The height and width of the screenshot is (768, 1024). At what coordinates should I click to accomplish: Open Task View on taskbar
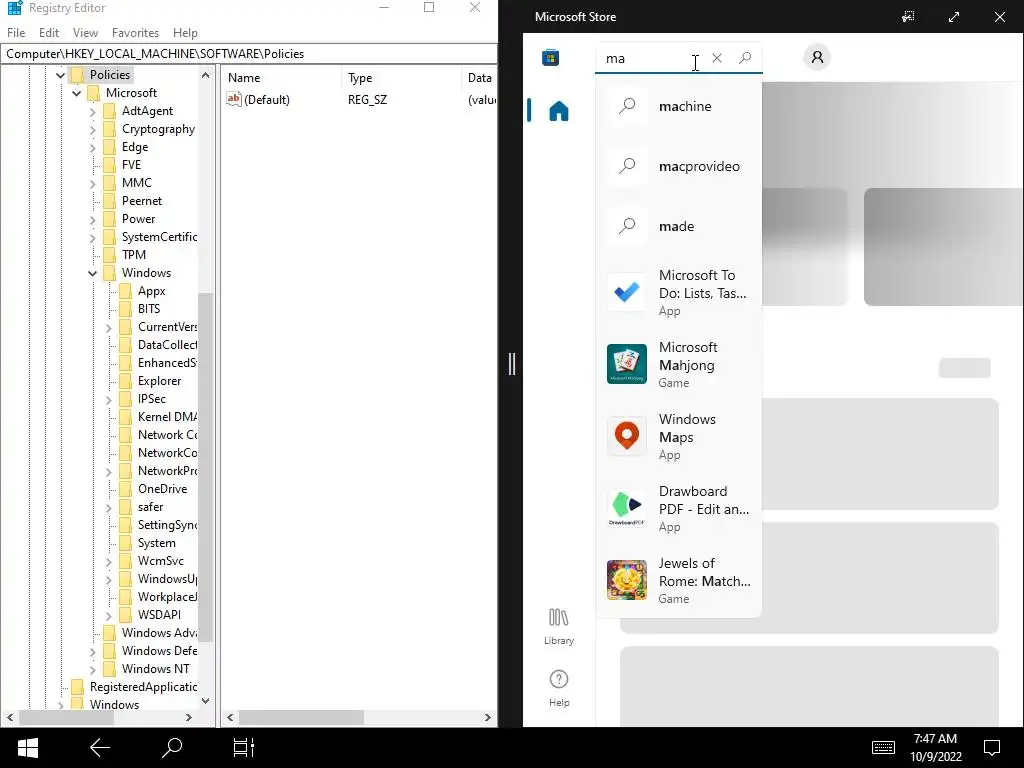click(244, 748)
